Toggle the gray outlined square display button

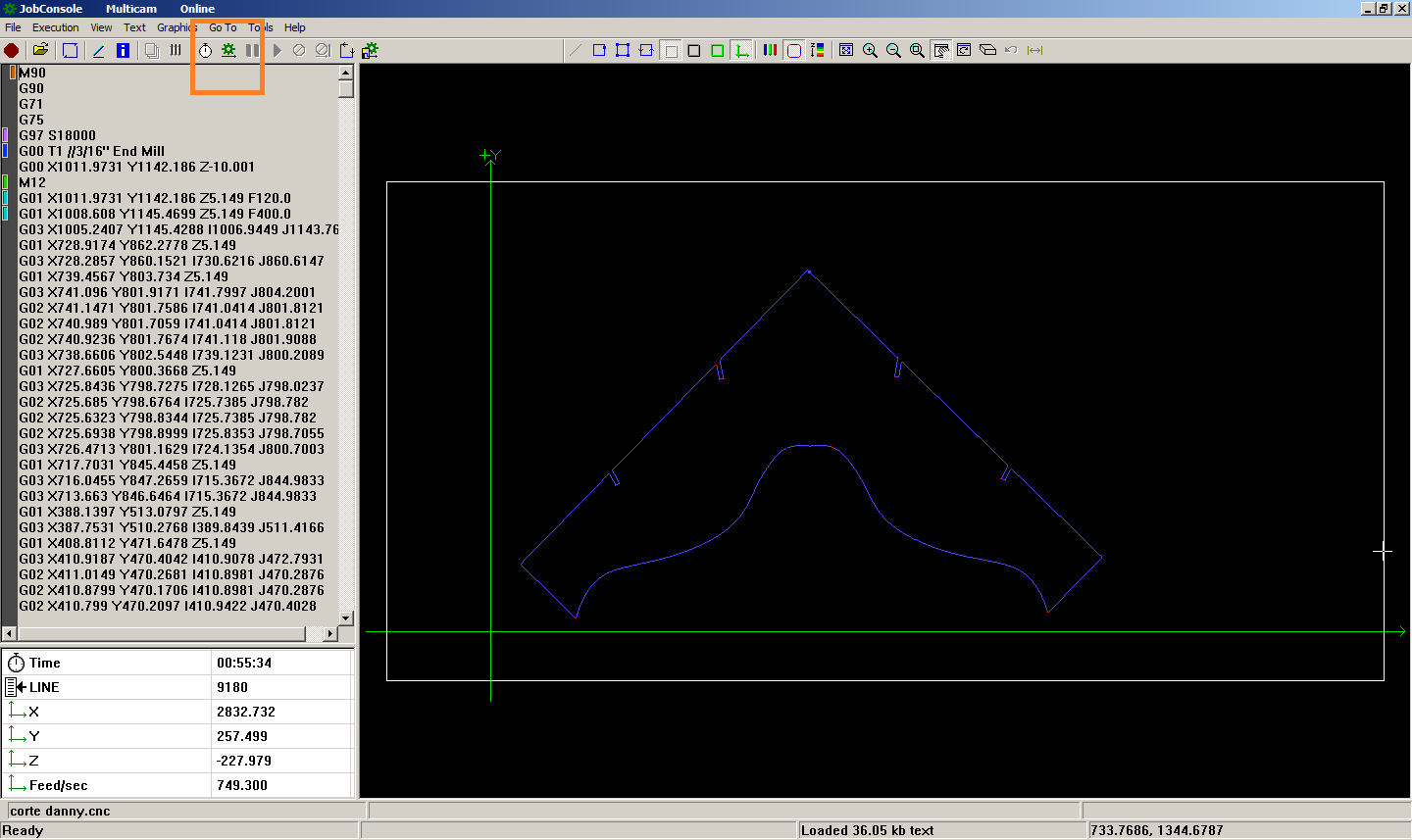point(671,50)
